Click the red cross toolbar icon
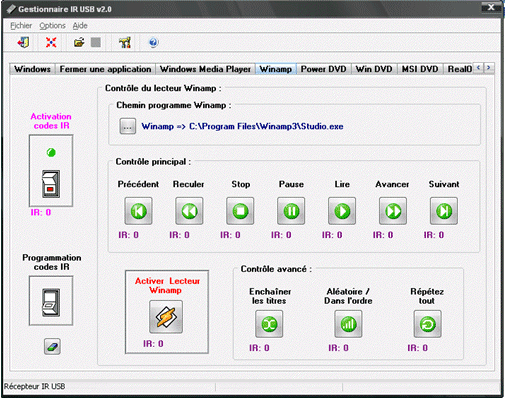The height and width of the screenshot is (398, 505). [x=51, y=42]
